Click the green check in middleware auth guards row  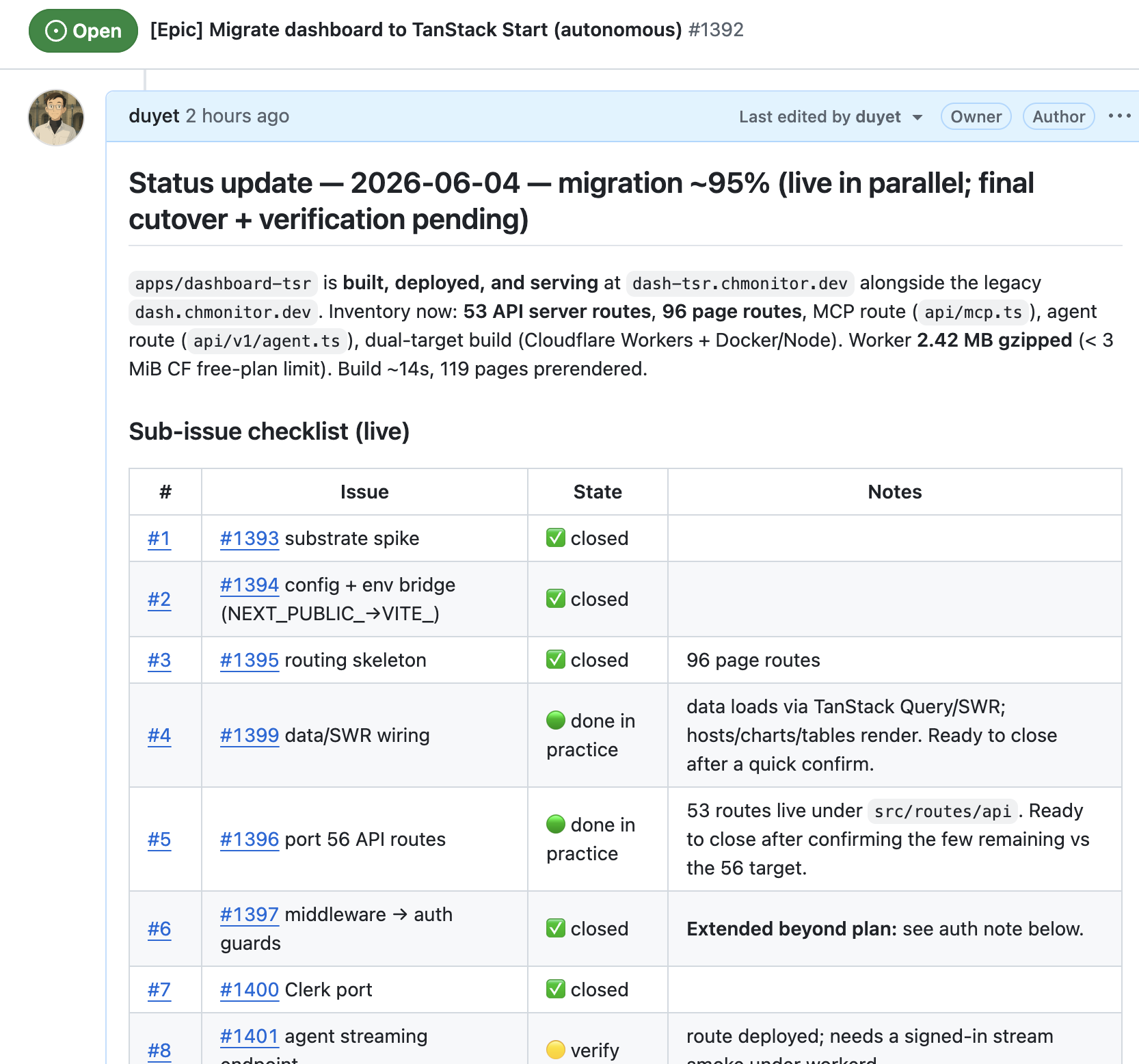coord(556,929)
